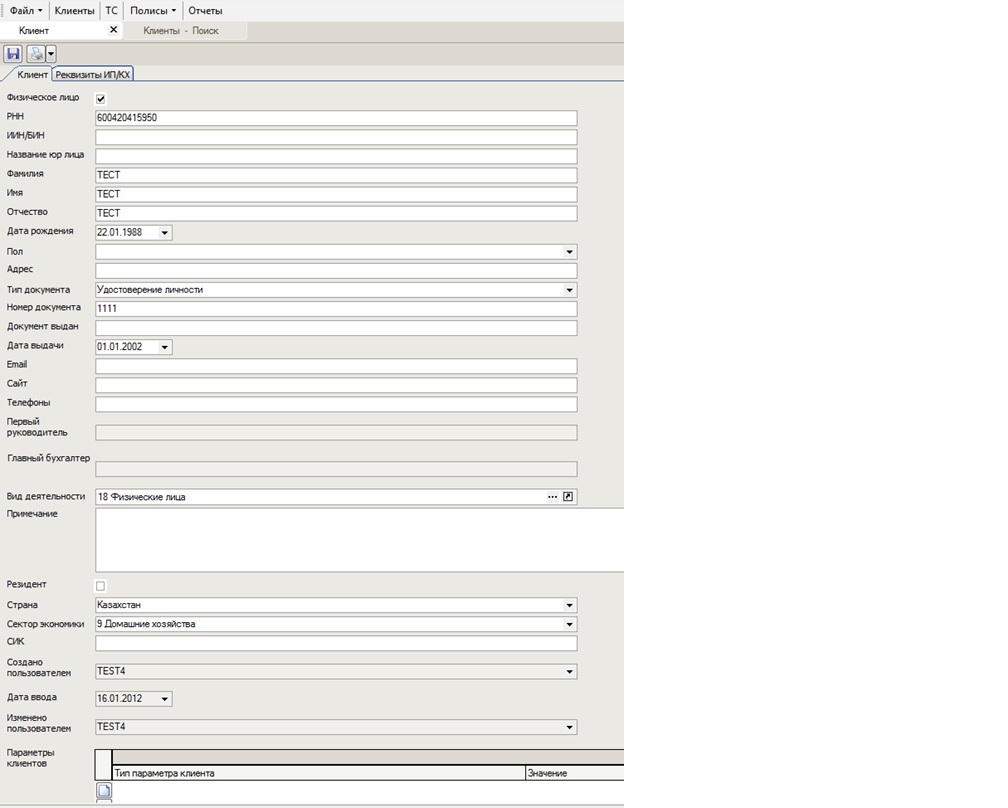Click the Save floppy disk icon

click(x=13, y=54)
